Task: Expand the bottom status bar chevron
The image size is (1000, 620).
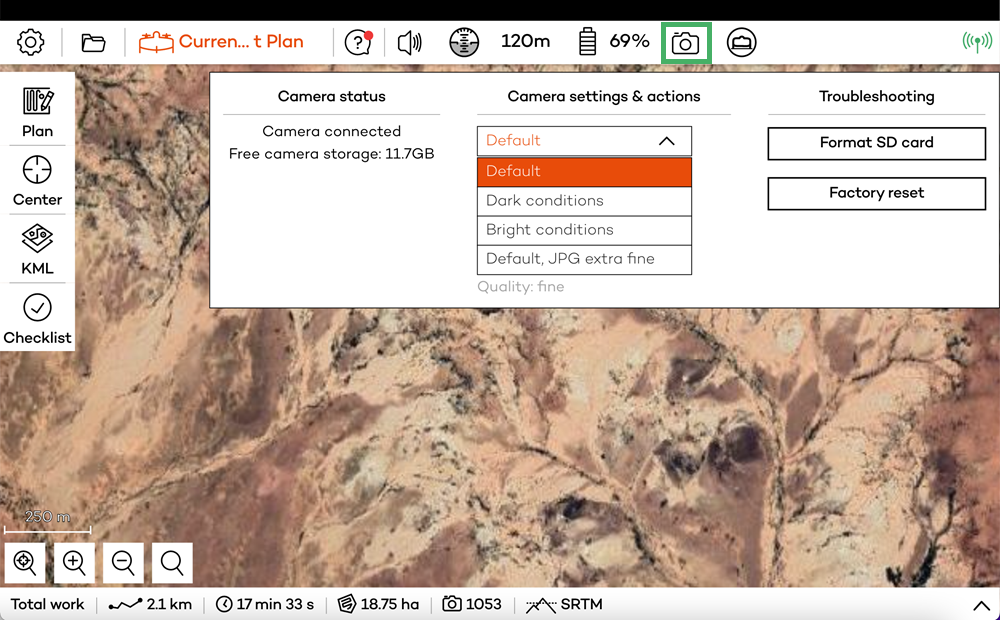Action: (980, 605)
